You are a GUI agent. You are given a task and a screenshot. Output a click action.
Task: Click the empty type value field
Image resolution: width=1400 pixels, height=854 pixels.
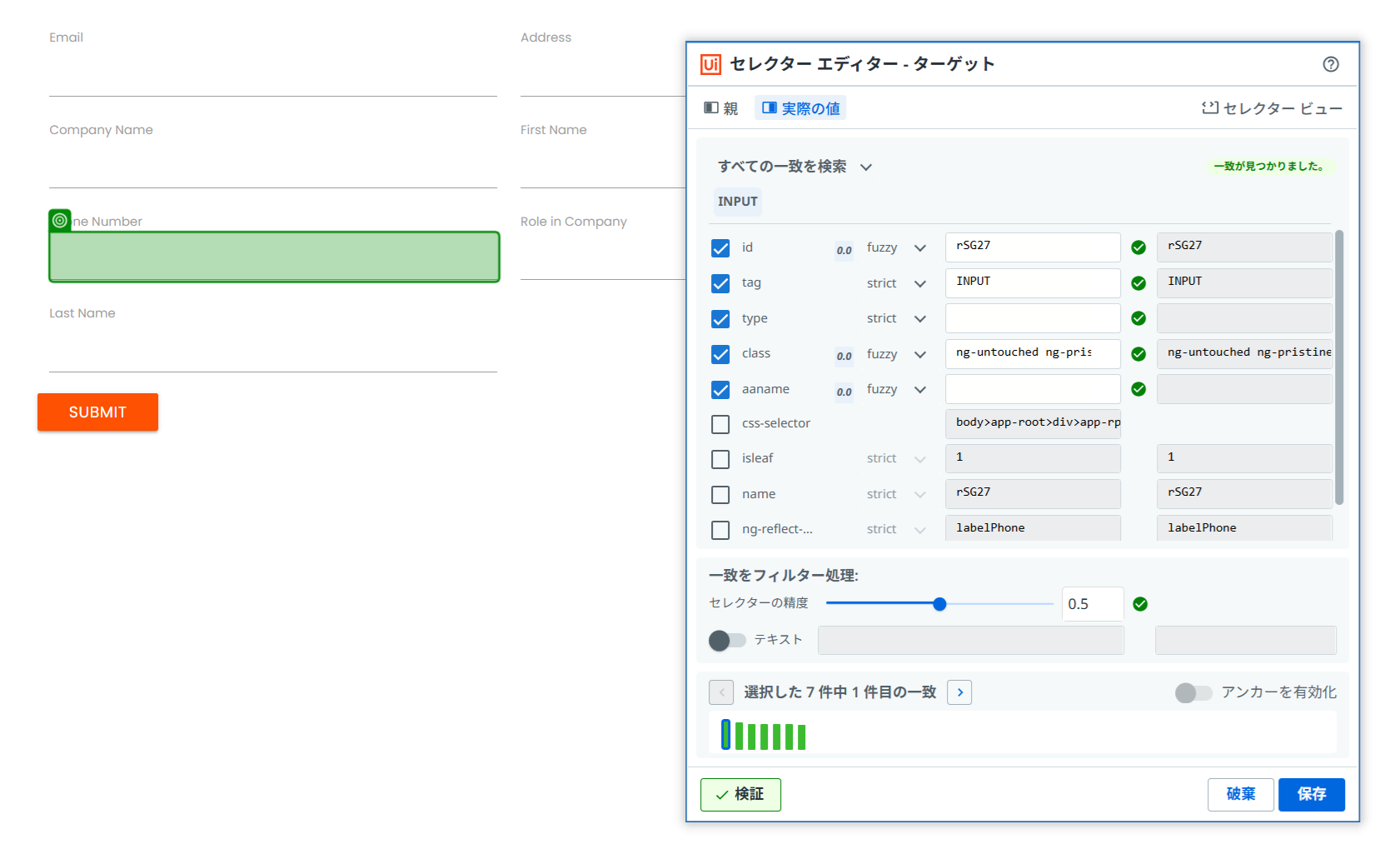tap(1033, 318)
